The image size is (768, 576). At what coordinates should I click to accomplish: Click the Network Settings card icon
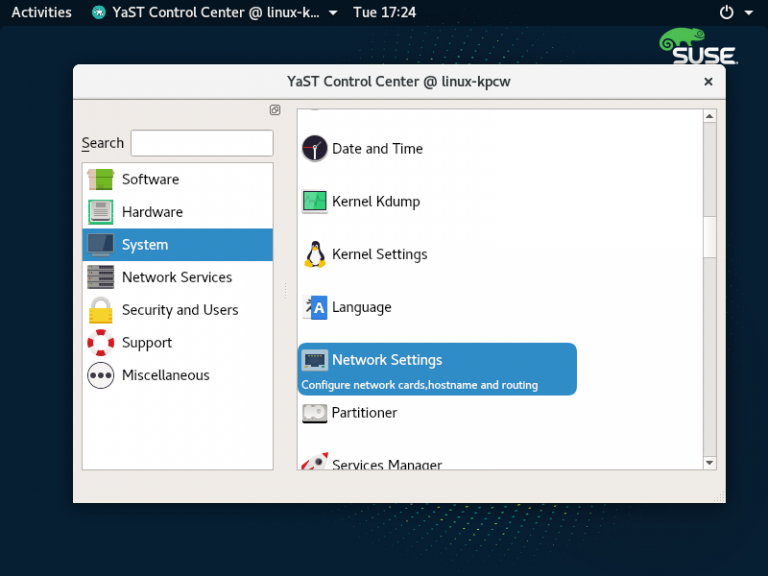[315, 360]
